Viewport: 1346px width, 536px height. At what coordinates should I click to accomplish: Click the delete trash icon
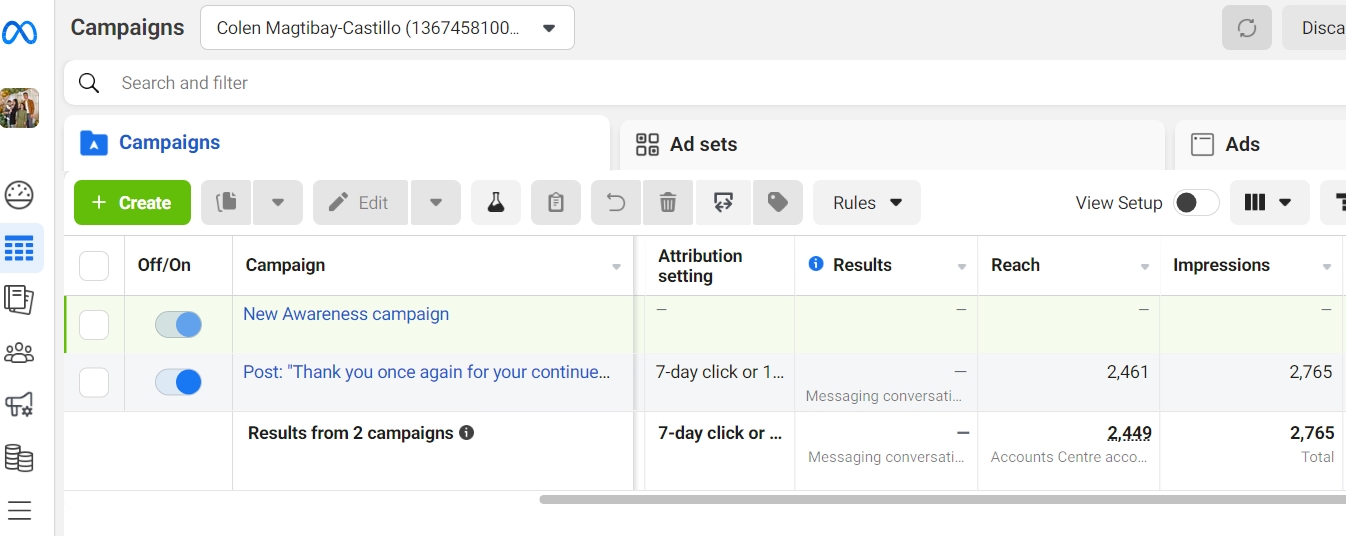(x=668, y=203)
